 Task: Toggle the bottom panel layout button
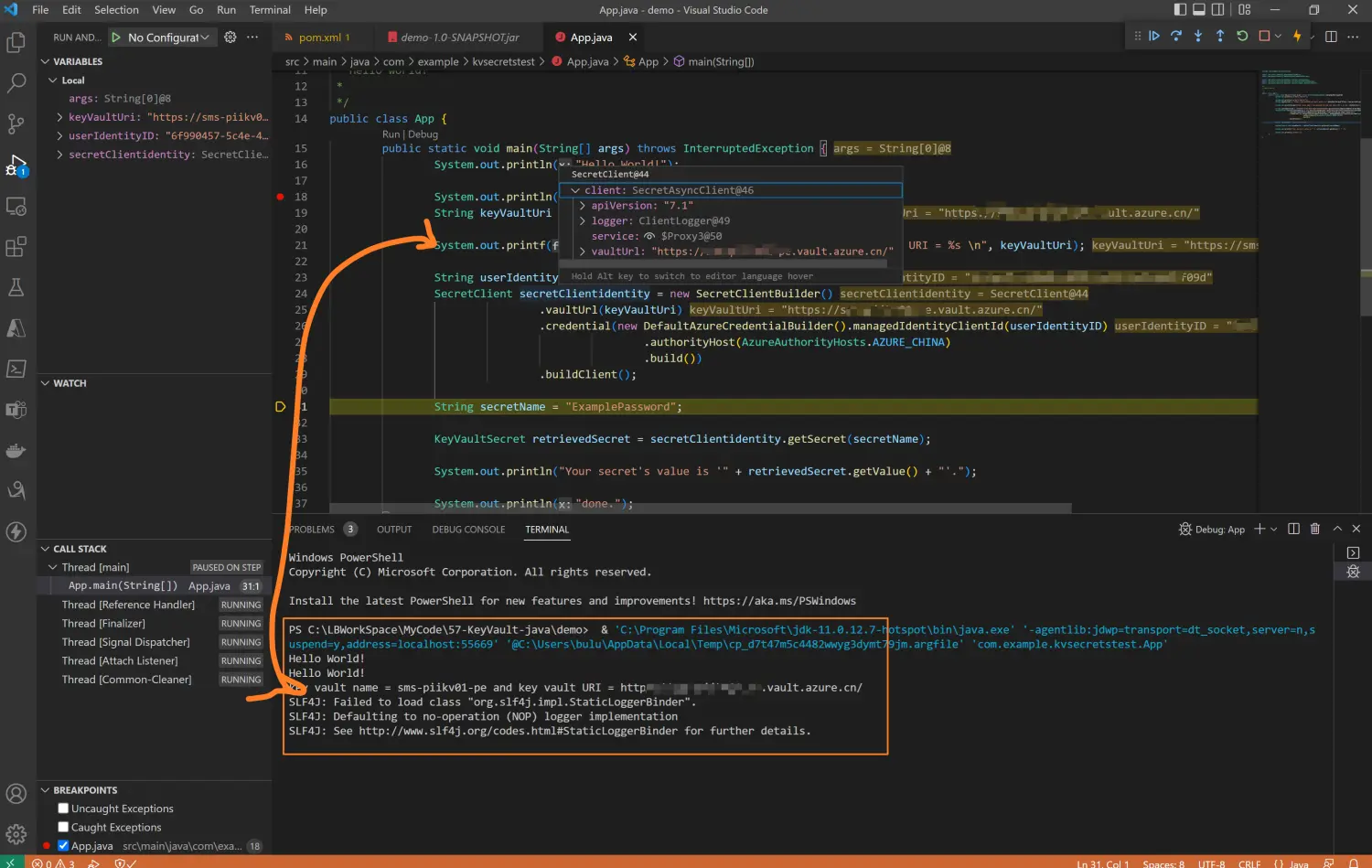click(1199, 10)
